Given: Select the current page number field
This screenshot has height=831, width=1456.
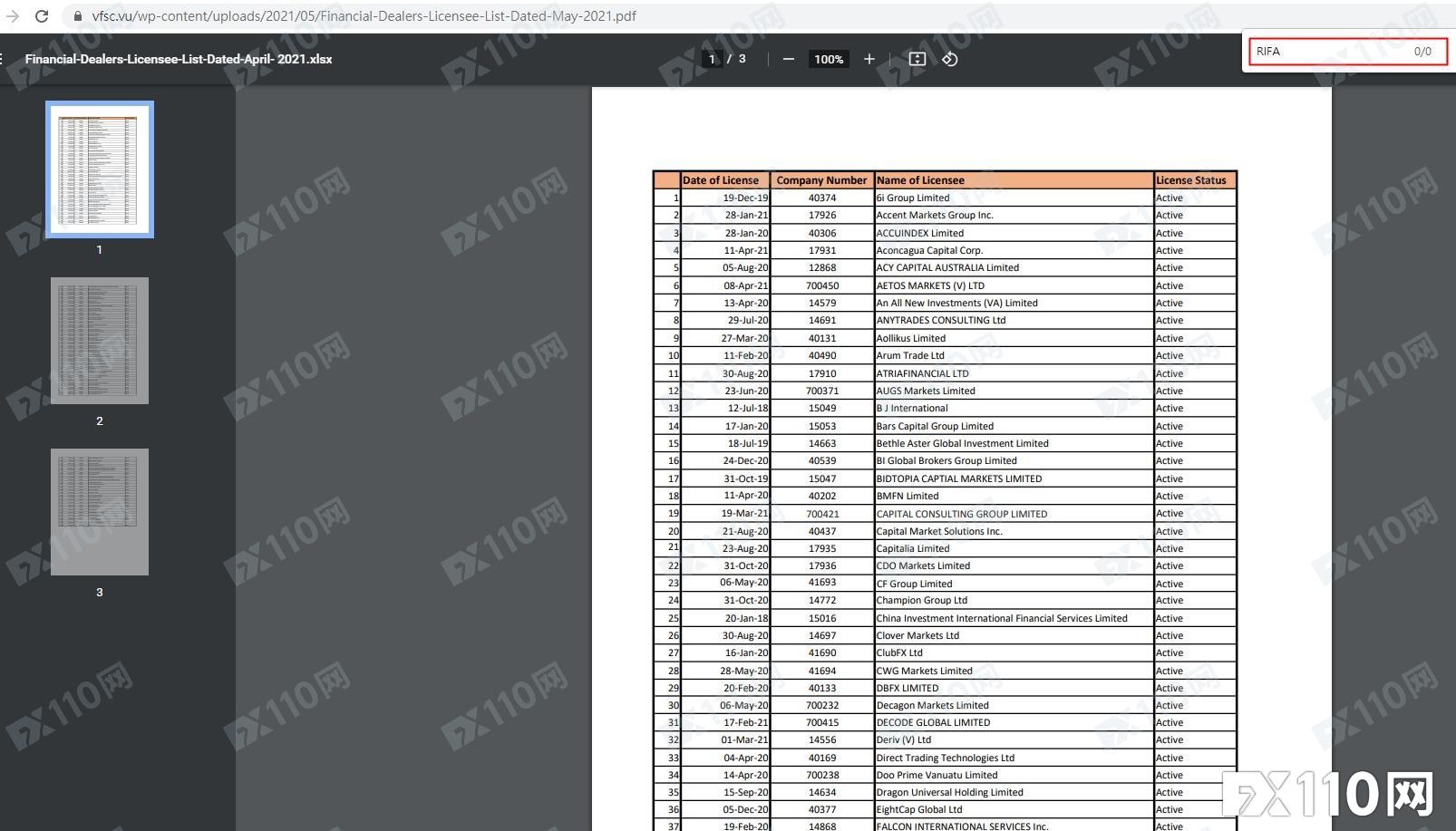Looking at the screenshot, I should 712,59.
